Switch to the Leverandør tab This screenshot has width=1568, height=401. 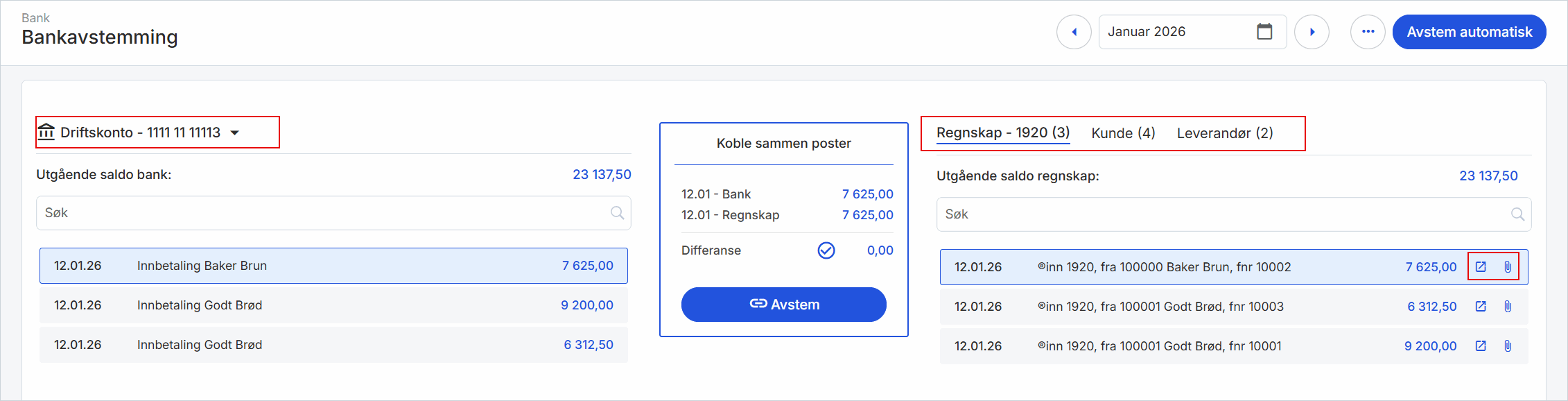click(1226, 133)
